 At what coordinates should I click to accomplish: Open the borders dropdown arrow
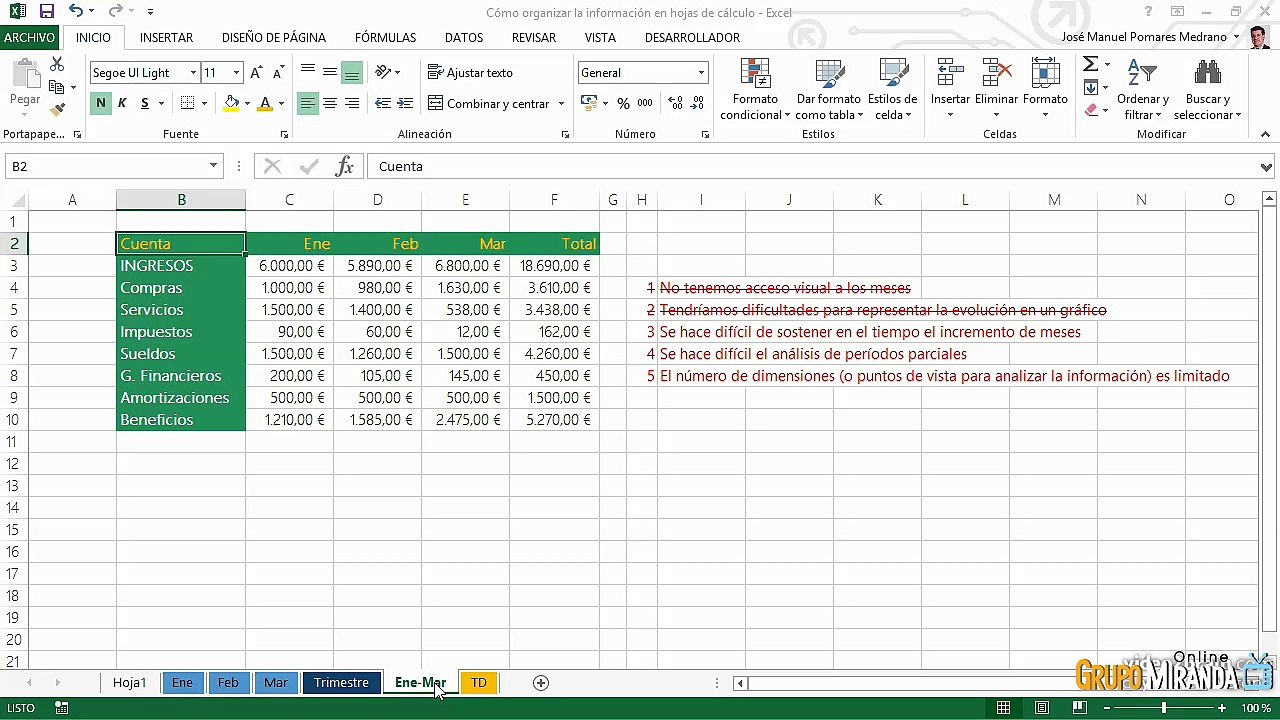tap(204, 103)
